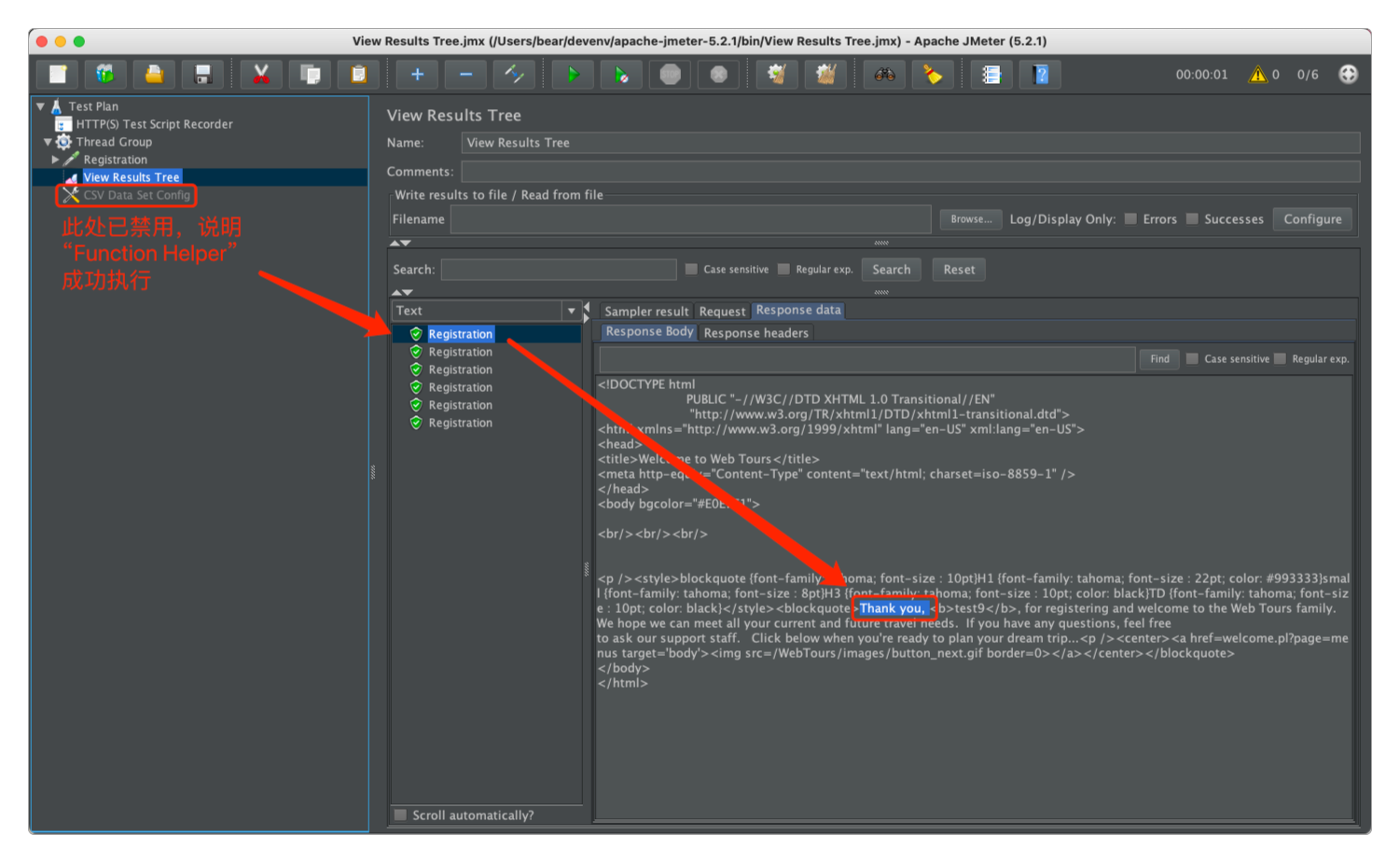Click the Comments input field
The image size is (1400, 863).
tap(910, 172)
